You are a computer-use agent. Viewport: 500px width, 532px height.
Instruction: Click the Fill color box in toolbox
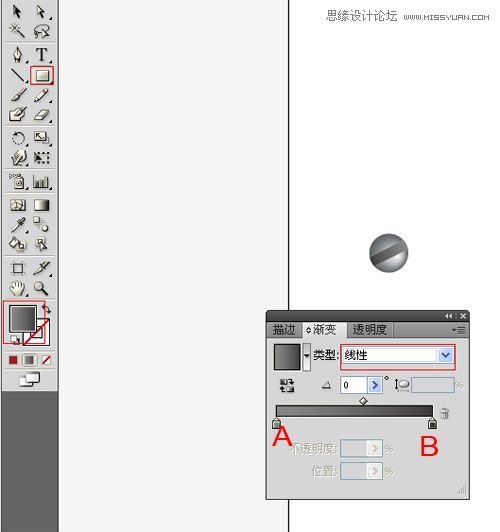click(22, 318)
